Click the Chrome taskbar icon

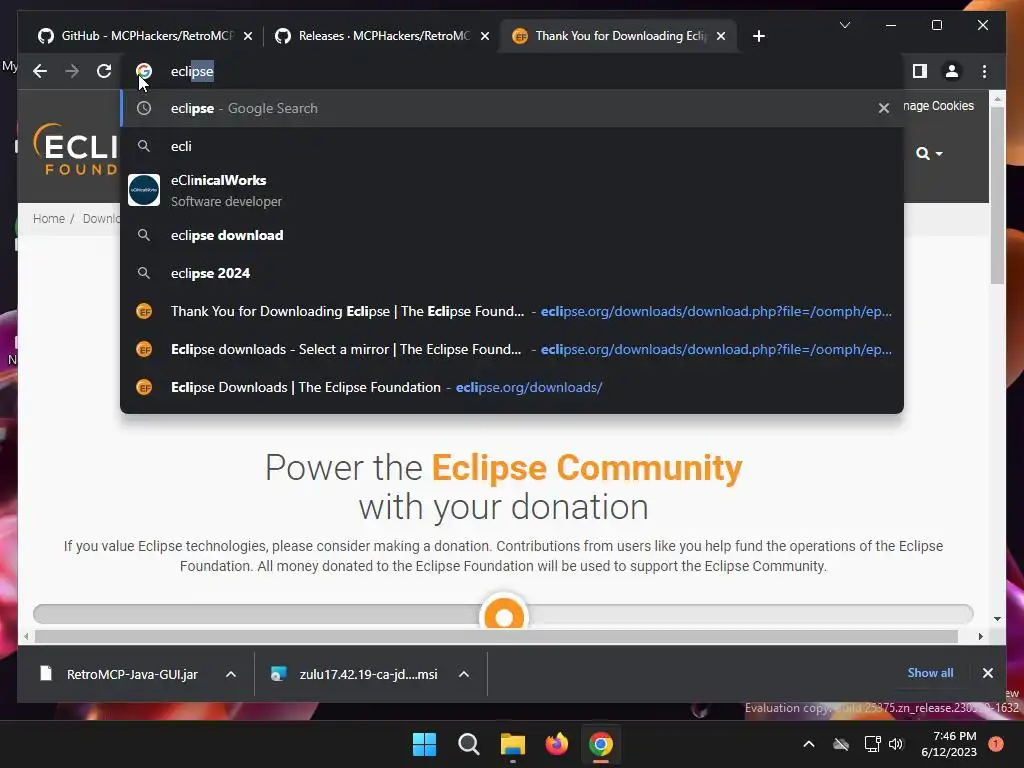(x=601, y=744)
